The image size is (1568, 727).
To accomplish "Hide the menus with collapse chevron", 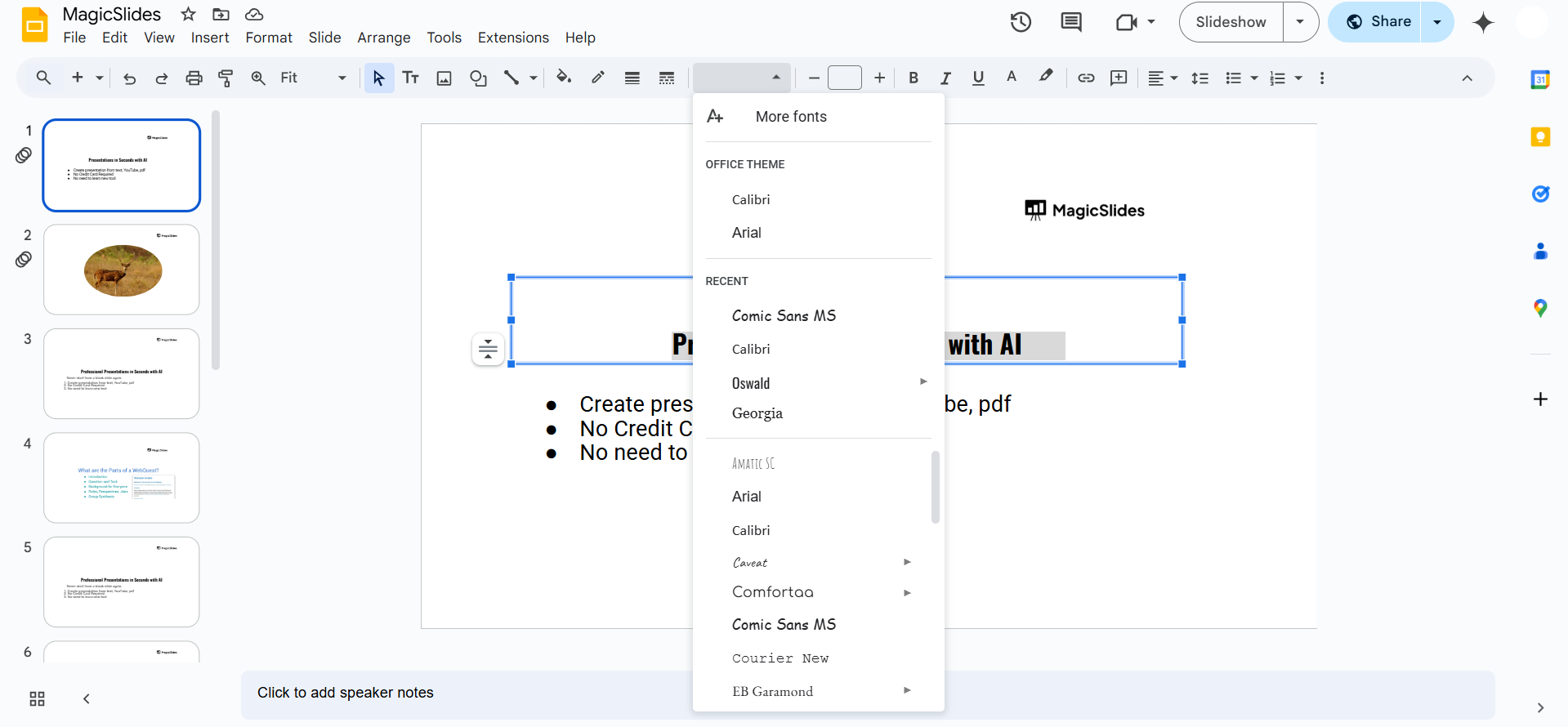I will (1467, 78).
